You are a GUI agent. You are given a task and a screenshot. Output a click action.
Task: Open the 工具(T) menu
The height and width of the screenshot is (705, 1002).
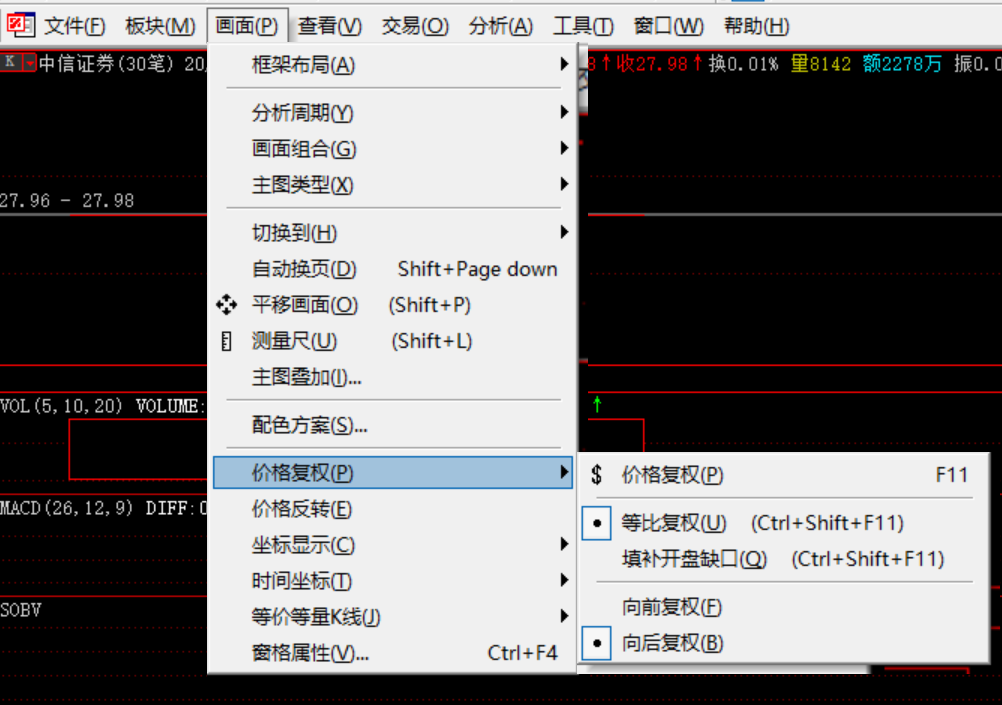[583, 26]
